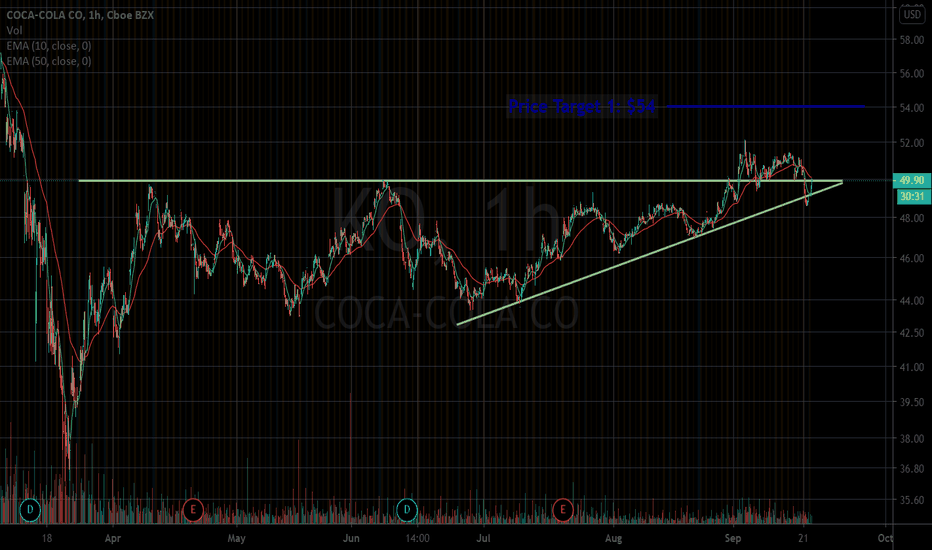Open the earnings E marker between Jul and Aug
The width and height of the screenshot is (932, 550).
click(x=562, y=510)
